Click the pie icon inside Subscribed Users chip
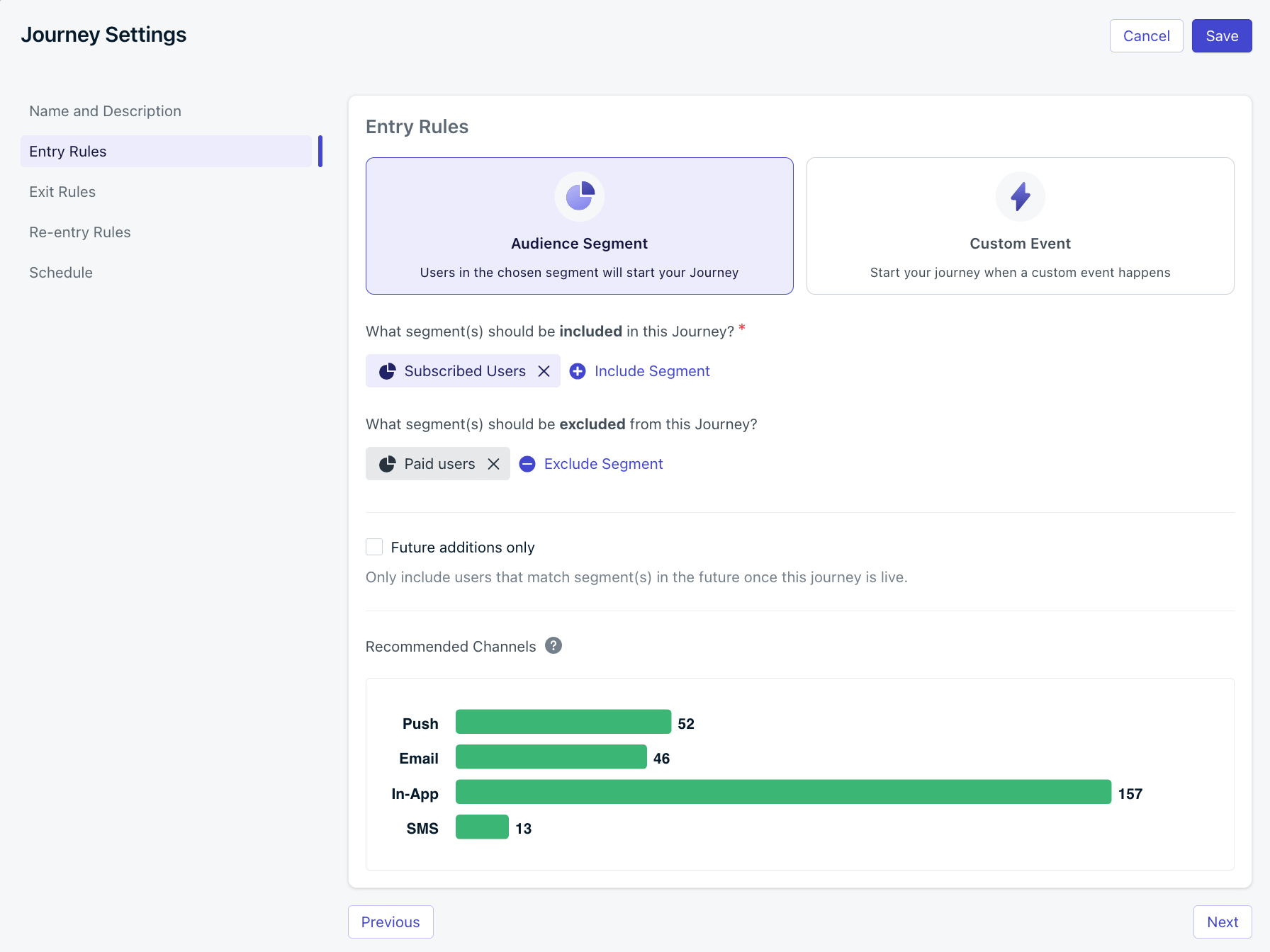The width and height of the screenshot is (1270, 952). 387,370
